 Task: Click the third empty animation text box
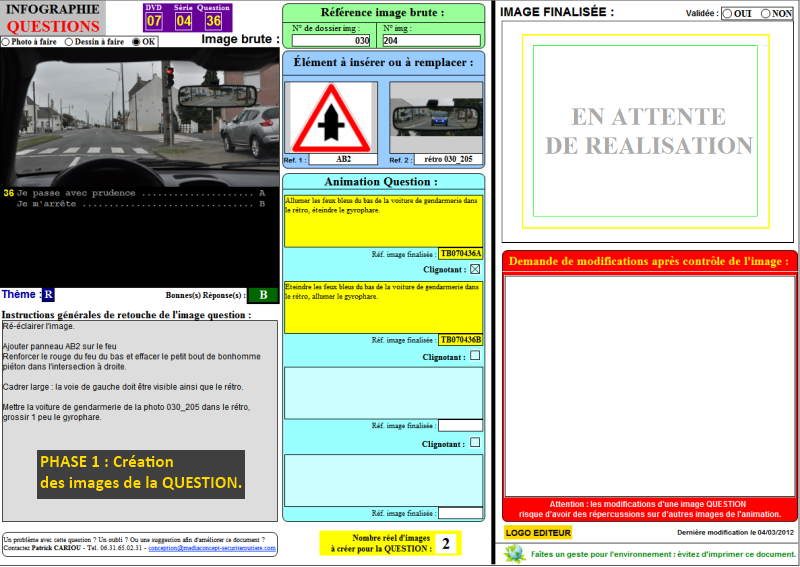pos(383,393)
